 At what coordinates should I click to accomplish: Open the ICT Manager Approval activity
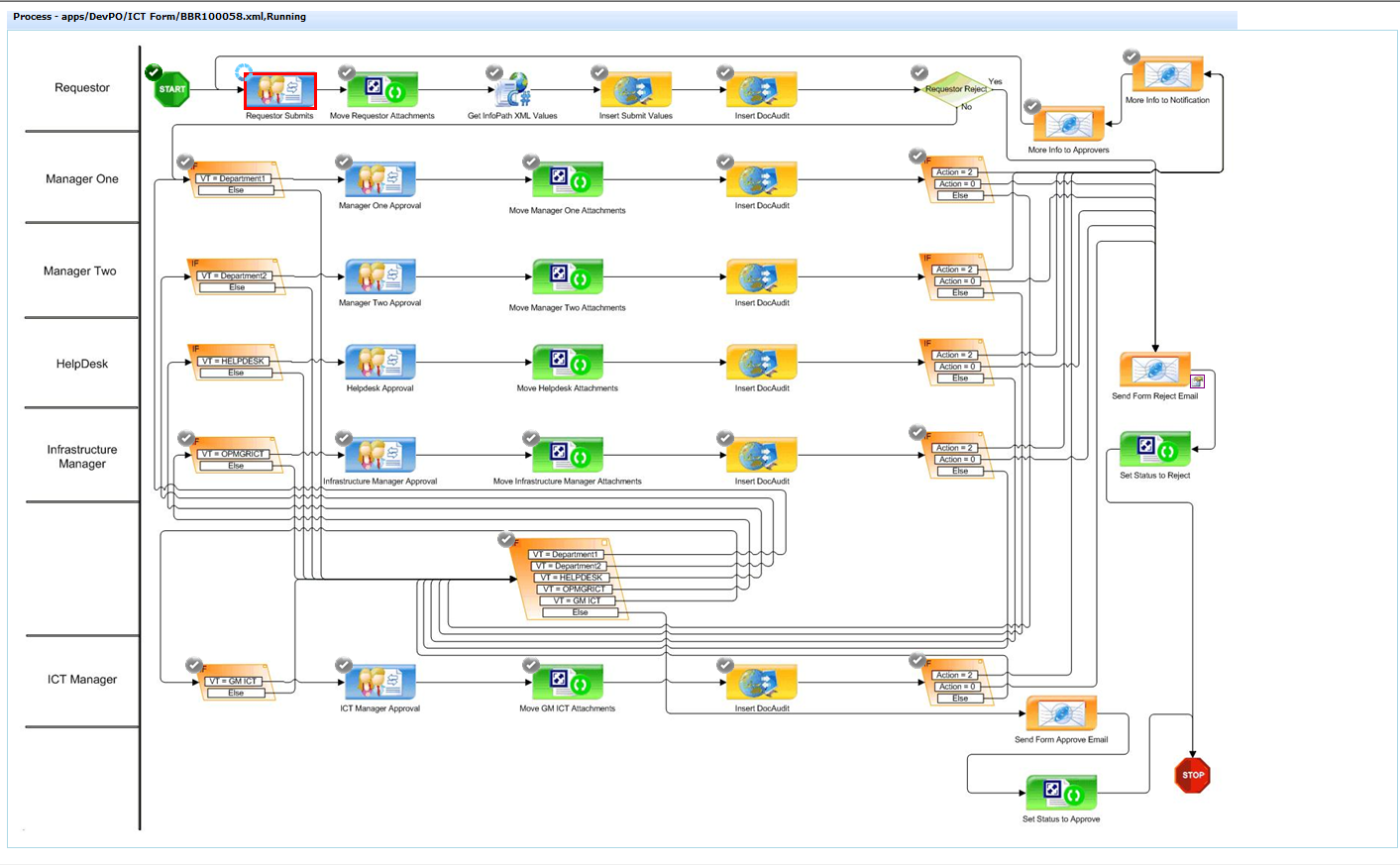click(380, 683)
